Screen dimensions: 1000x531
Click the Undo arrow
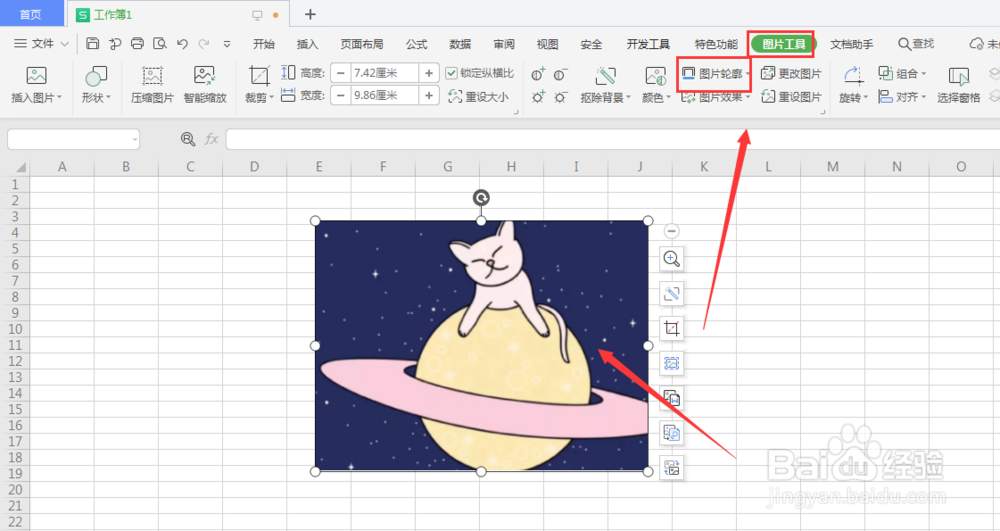pos(182,43)
